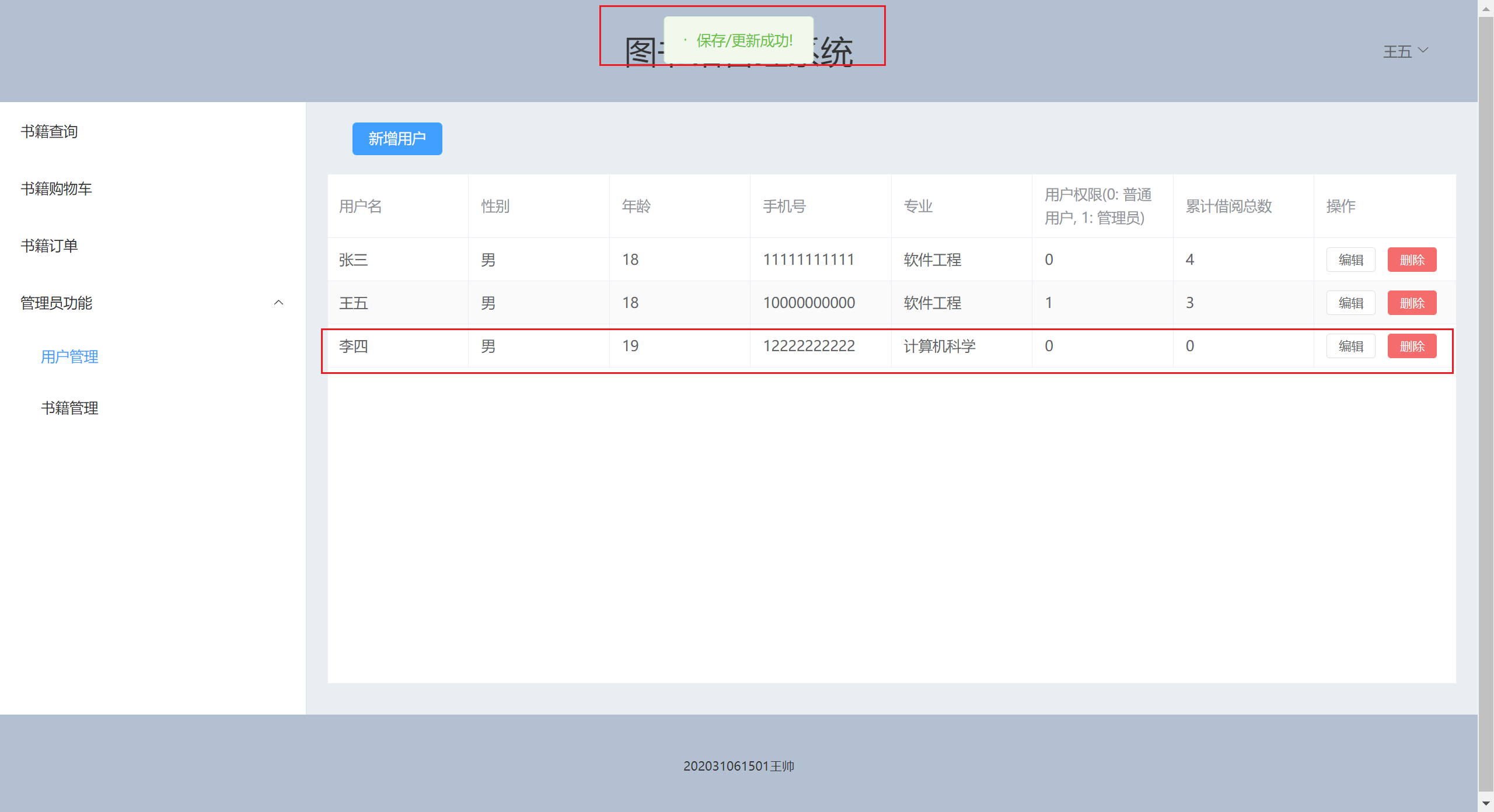Click the 用户名 column header
The height and width of the screenshot is (812, 1494).
[x=361, y=206]
